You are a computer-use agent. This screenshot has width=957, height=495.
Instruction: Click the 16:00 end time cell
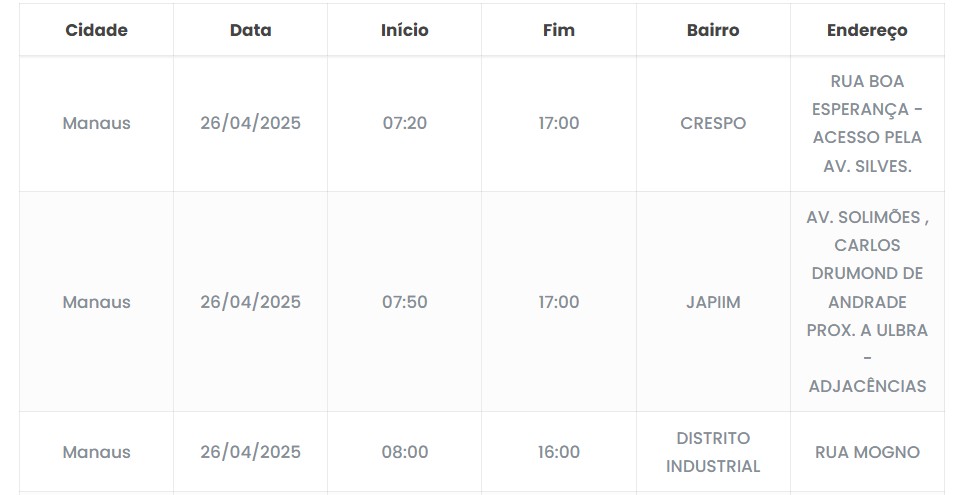pos(558,452)
